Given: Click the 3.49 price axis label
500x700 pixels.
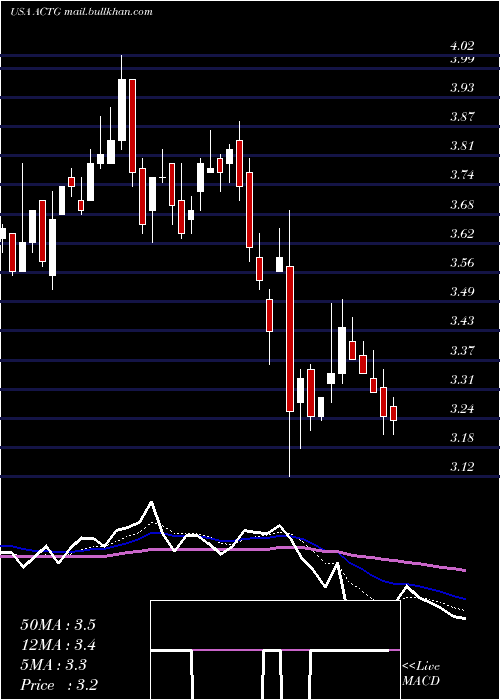Looking at the screenshot, I should coord(462,292).
